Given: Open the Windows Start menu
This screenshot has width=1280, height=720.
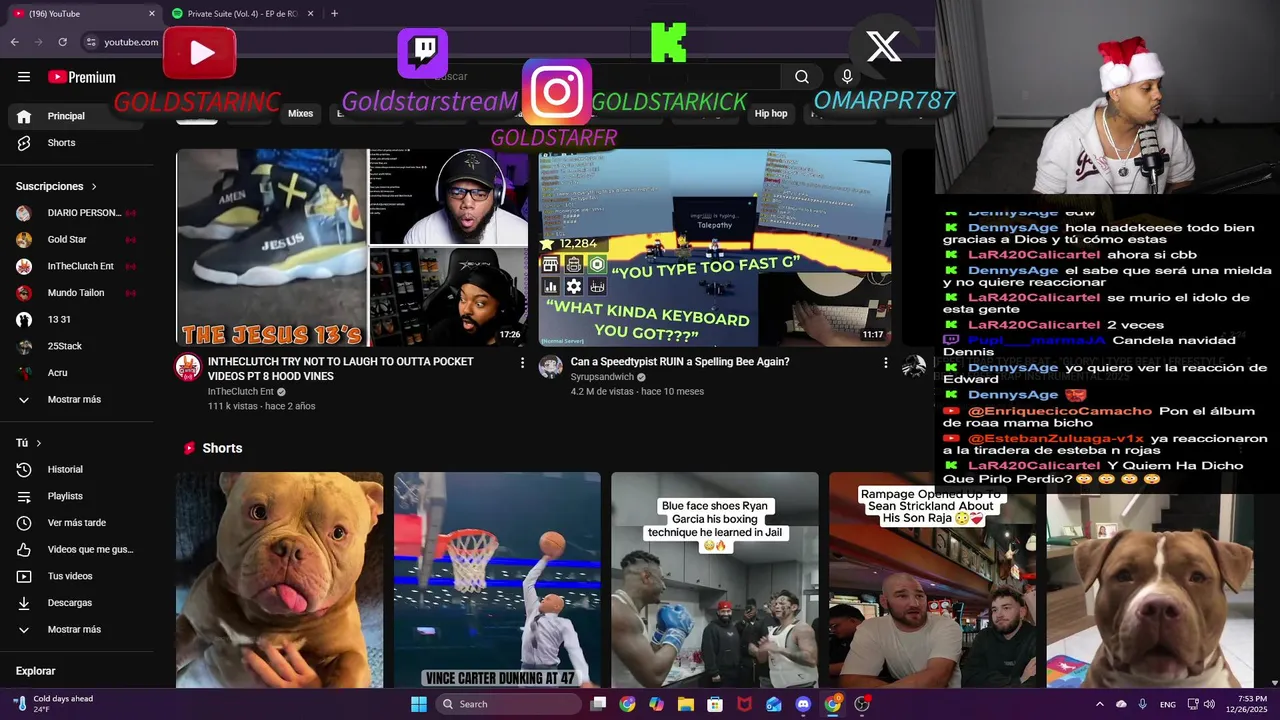Looking at the screenshot, I should (x=419, y=704).
